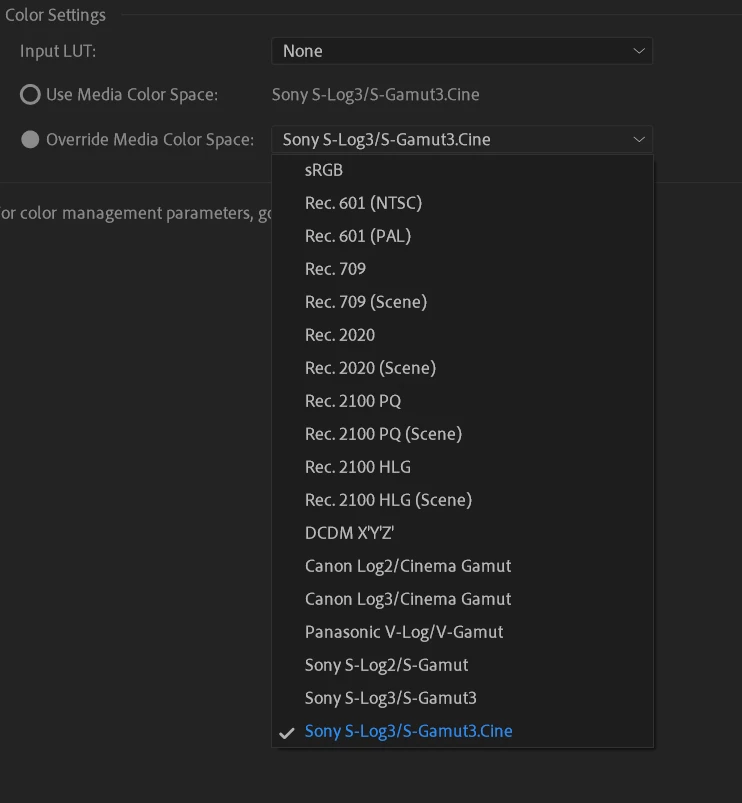
Task: Choose Sony S-Log3/S-Gamut3 entry
Action: pyautogui.click(x=391, y=698)
